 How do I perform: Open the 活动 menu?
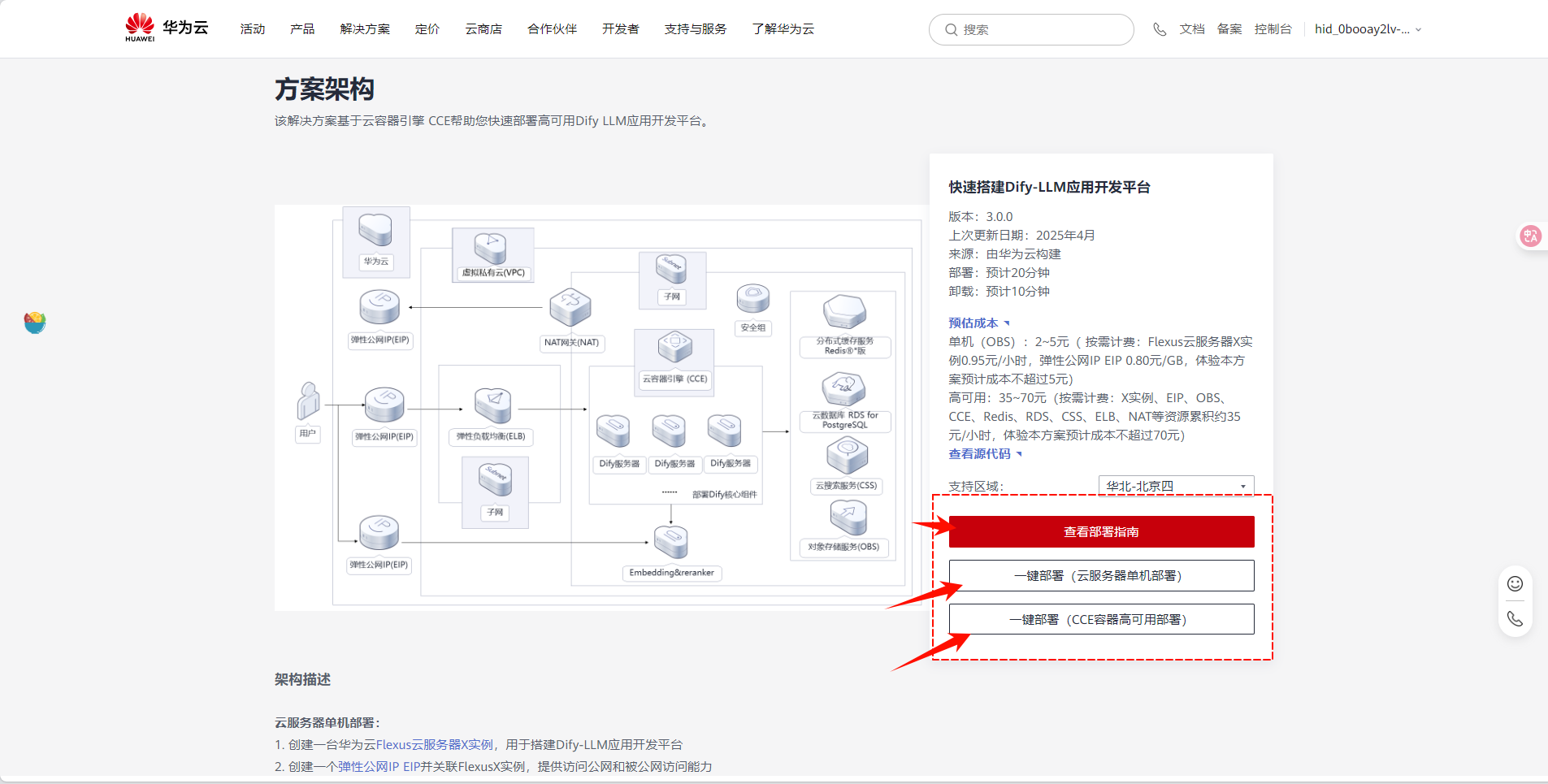point(253,29)
